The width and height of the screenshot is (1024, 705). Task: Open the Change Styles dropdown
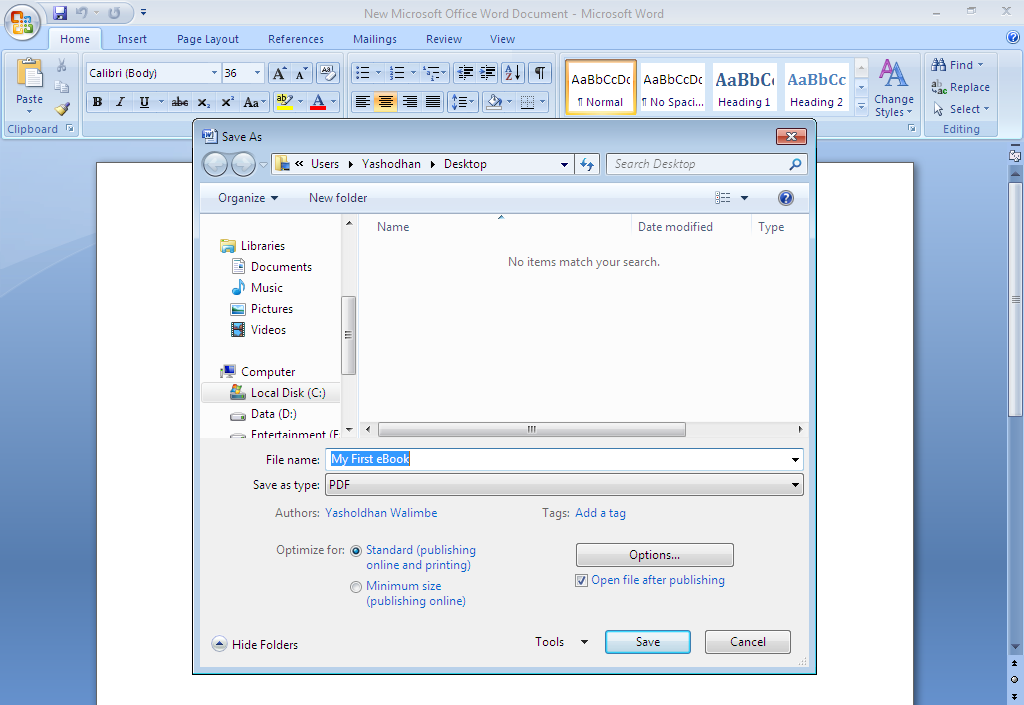coord(894,87)
